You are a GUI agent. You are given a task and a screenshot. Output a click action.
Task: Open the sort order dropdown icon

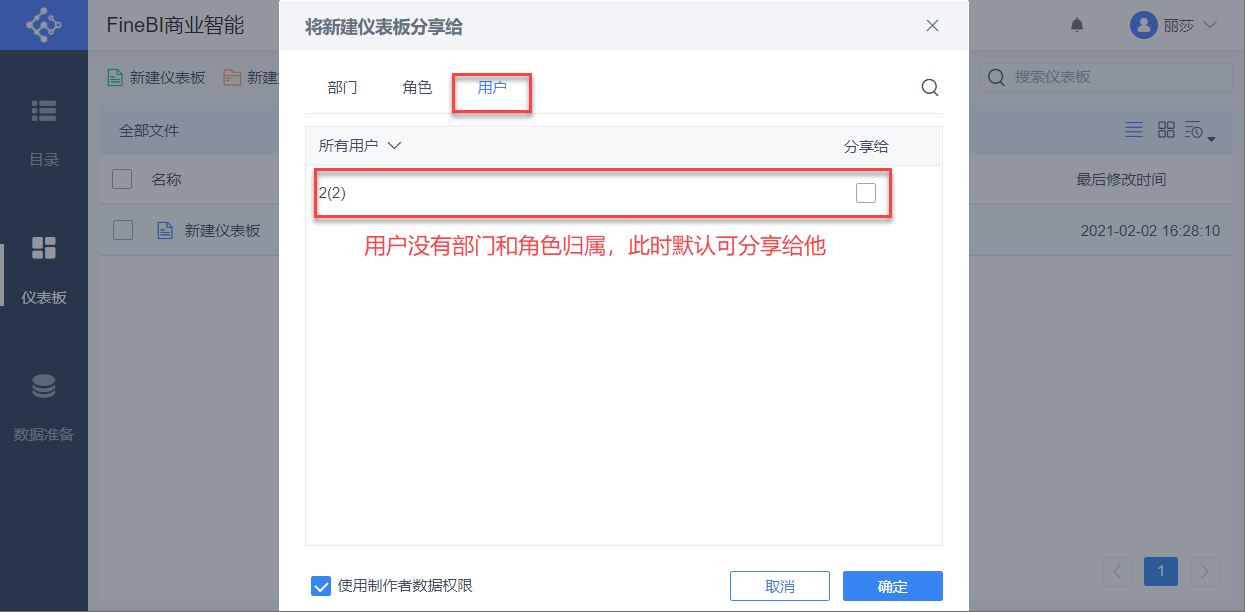tap(1199, 131)
